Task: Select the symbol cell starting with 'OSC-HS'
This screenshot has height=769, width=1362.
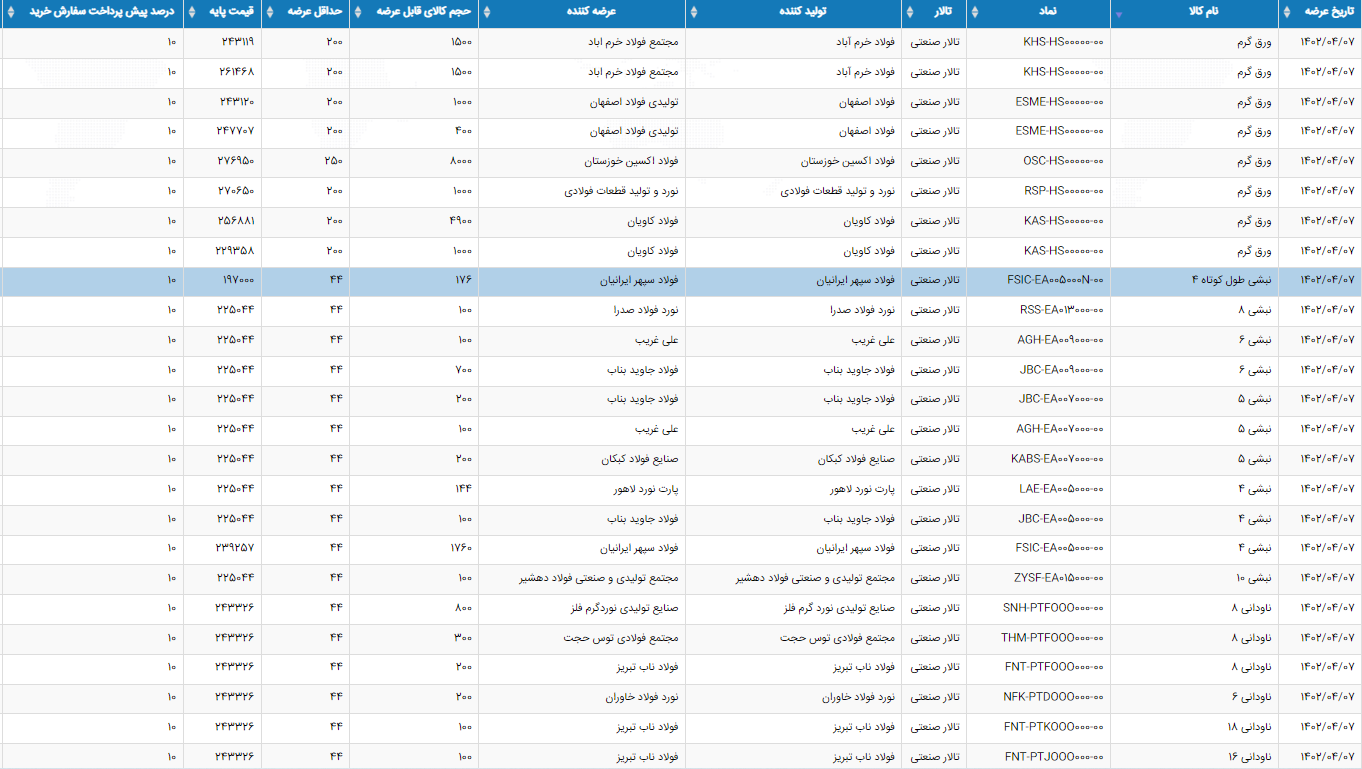Action: click(x=1063, y=161)
